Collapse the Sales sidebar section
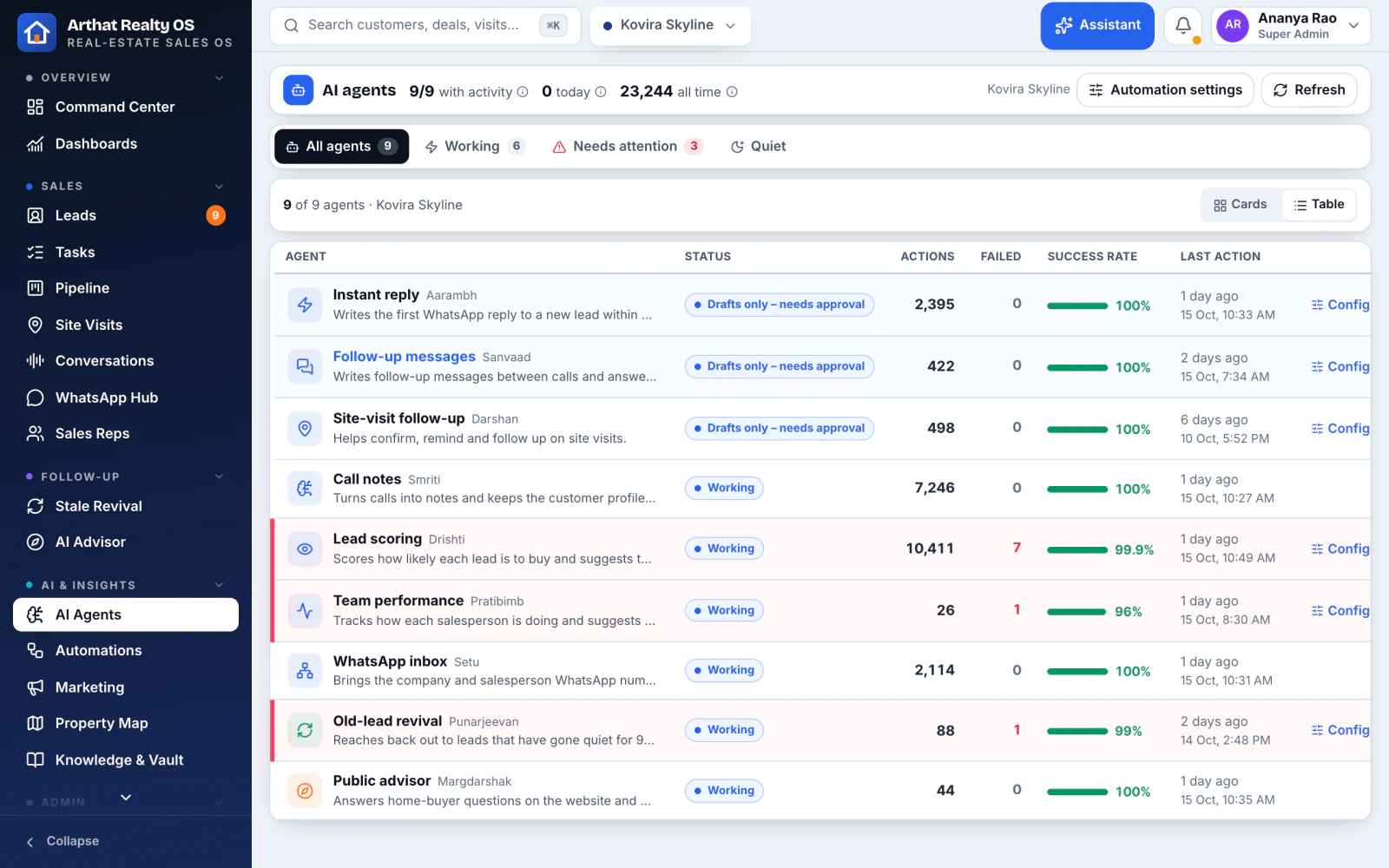1389x868 pixels. (x=220, y=187)
